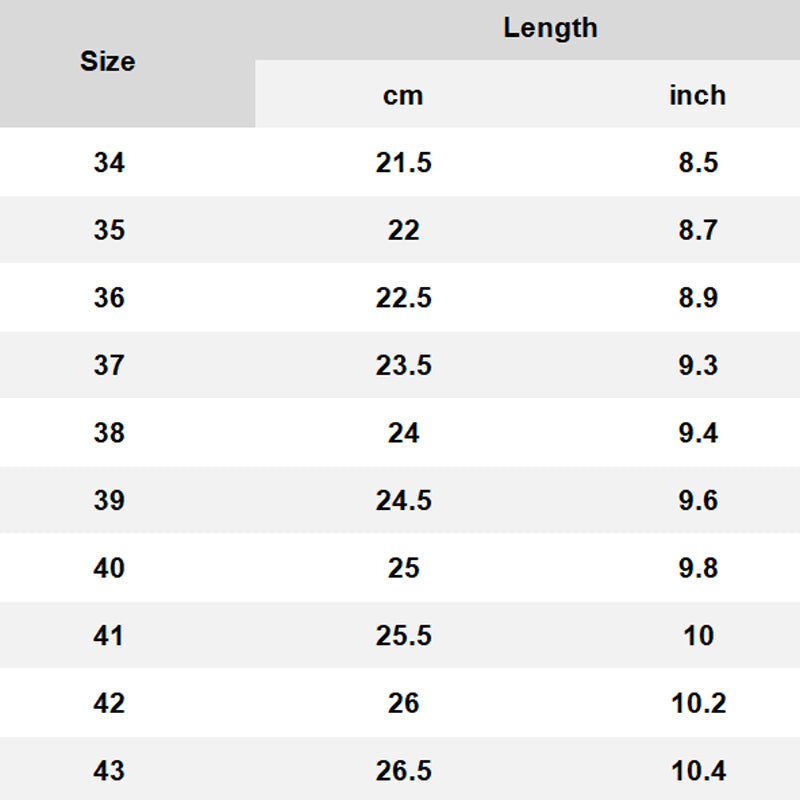This screenshot has width=800, height=800.
Task: Select the 21.5 cm length cell
Action: pos(403,163)
